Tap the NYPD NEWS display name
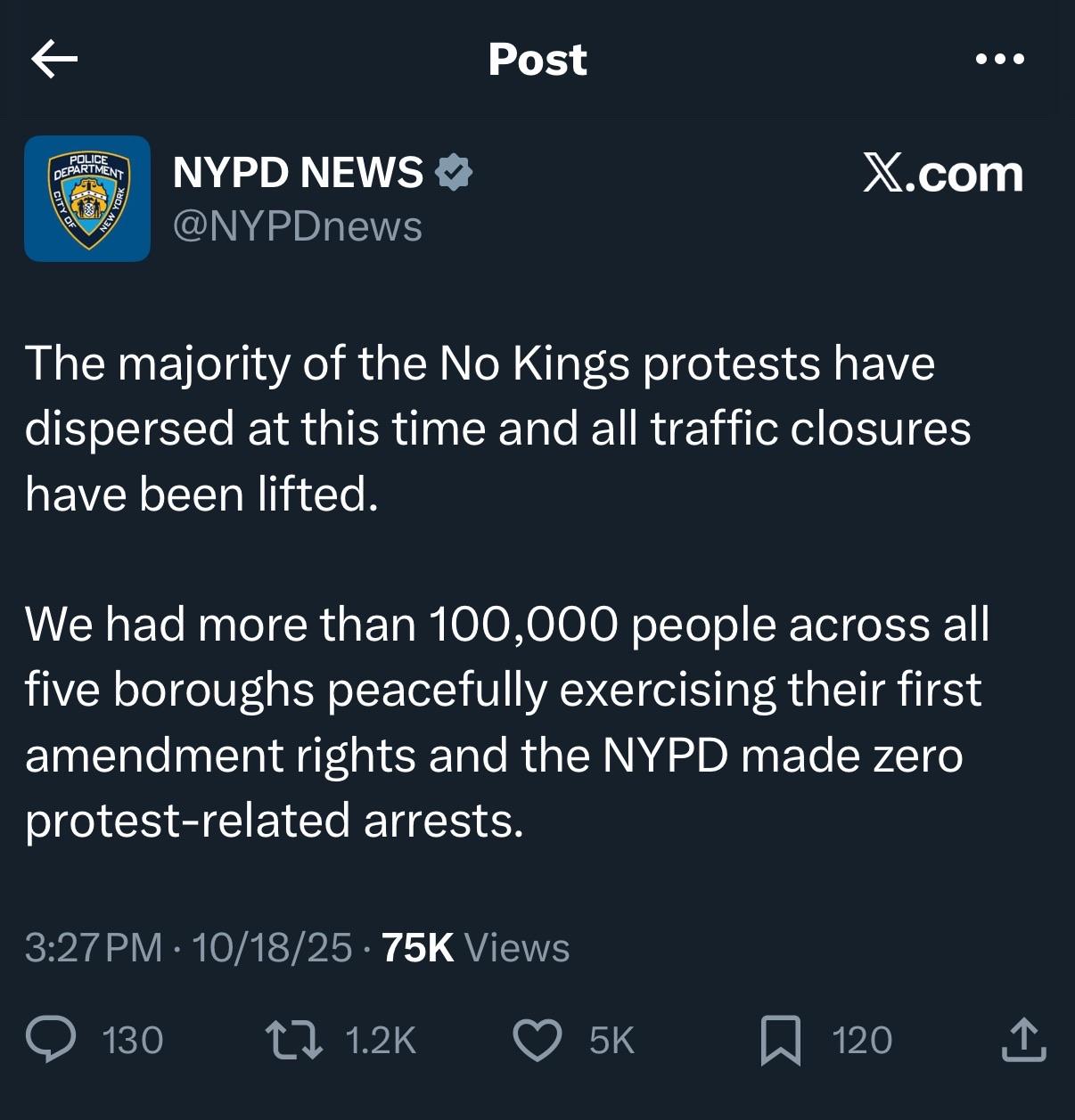1075x1120 pixels. [x=298, y=172]
